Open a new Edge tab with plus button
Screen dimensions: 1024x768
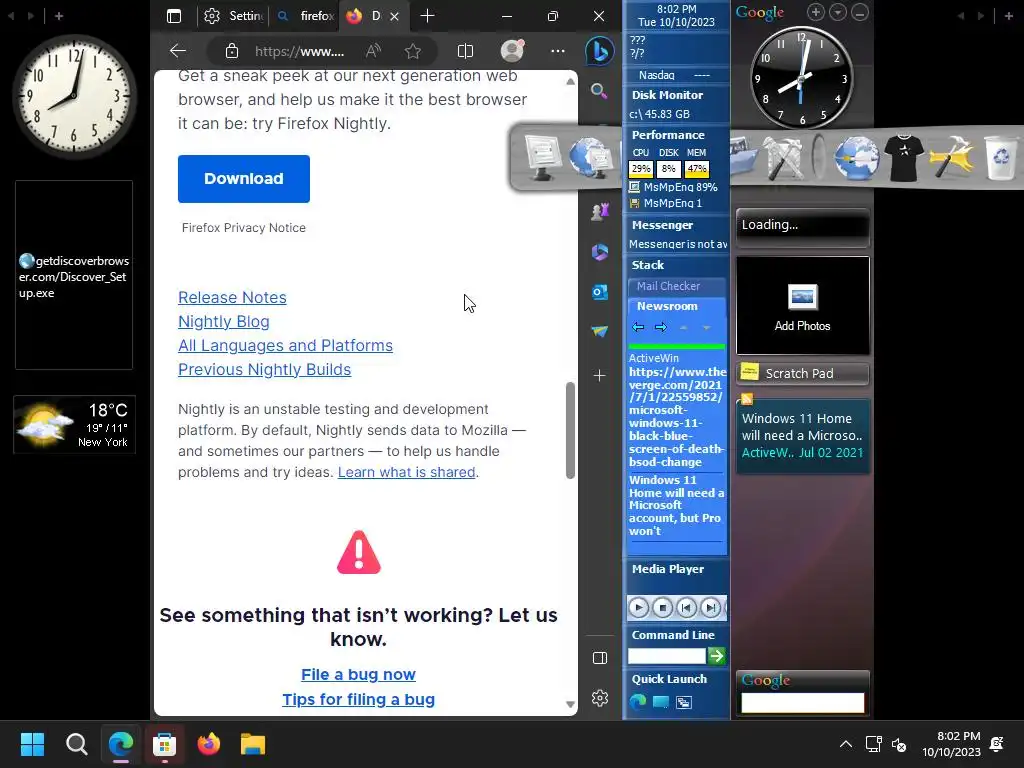(427, 16)
